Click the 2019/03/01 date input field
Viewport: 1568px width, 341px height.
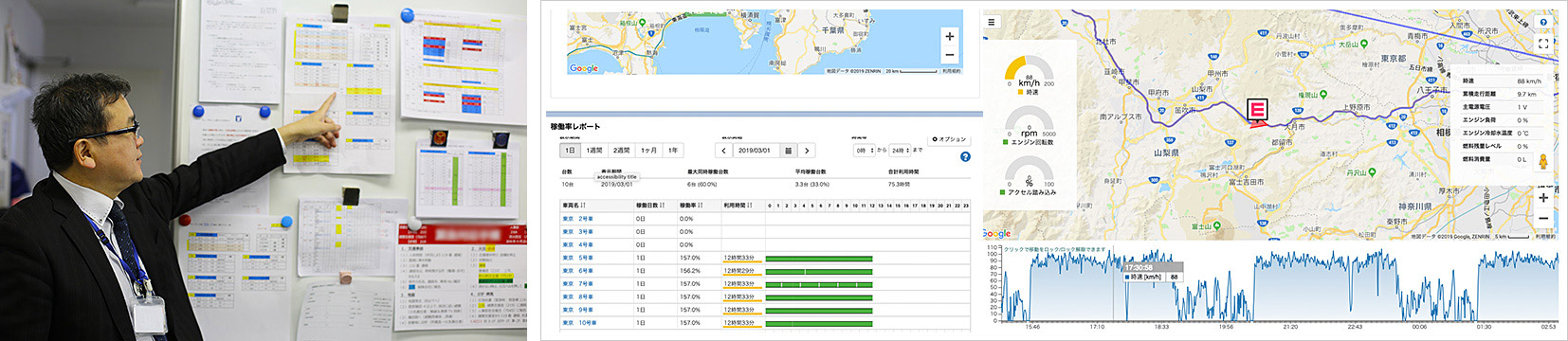tap(757, 151)
